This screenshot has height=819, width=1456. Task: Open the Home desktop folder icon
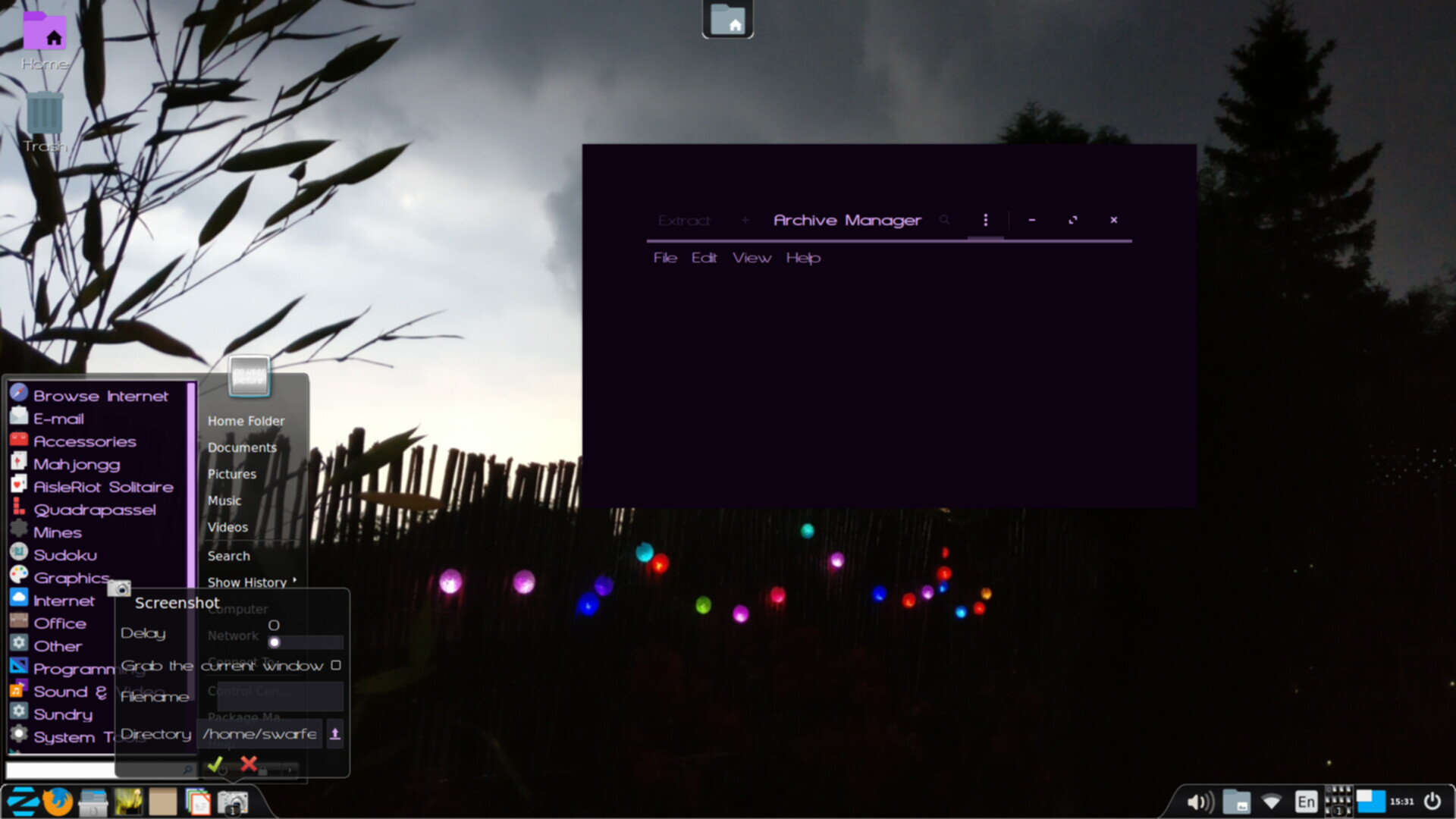pos(45,39)
